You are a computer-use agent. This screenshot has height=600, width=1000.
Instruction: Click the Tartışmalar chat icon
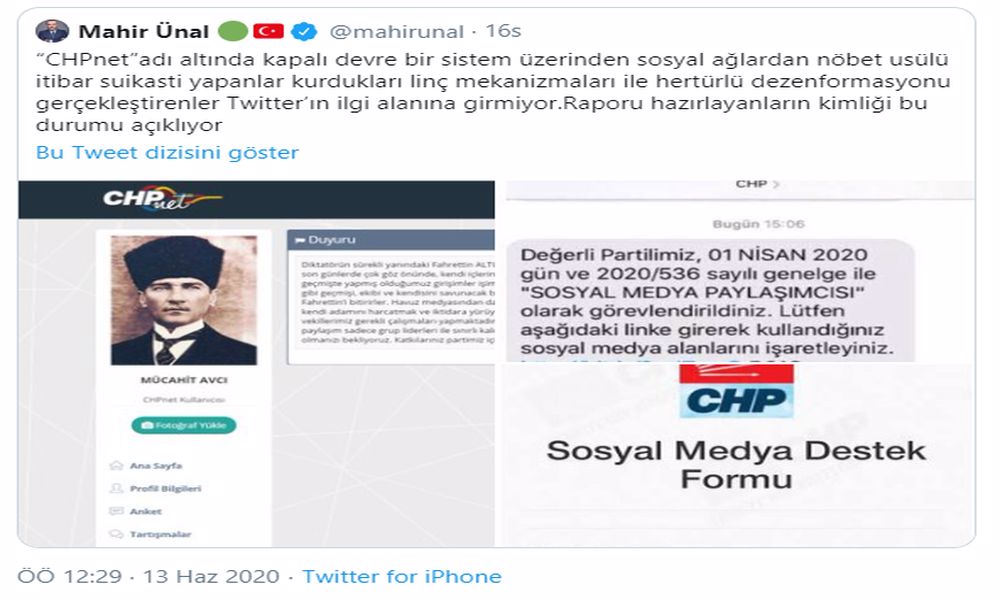116,534
